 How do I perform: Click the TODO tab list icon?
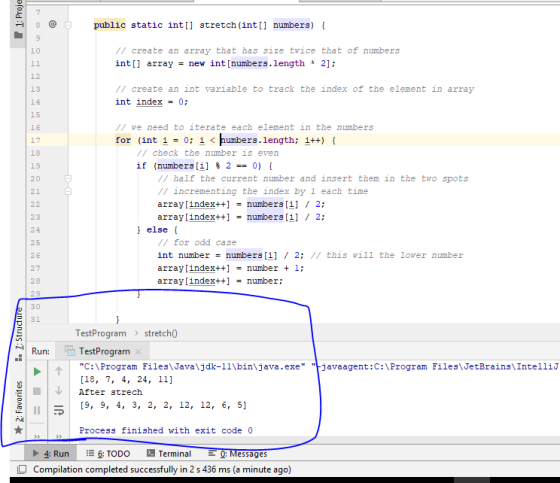click(90, 453)
